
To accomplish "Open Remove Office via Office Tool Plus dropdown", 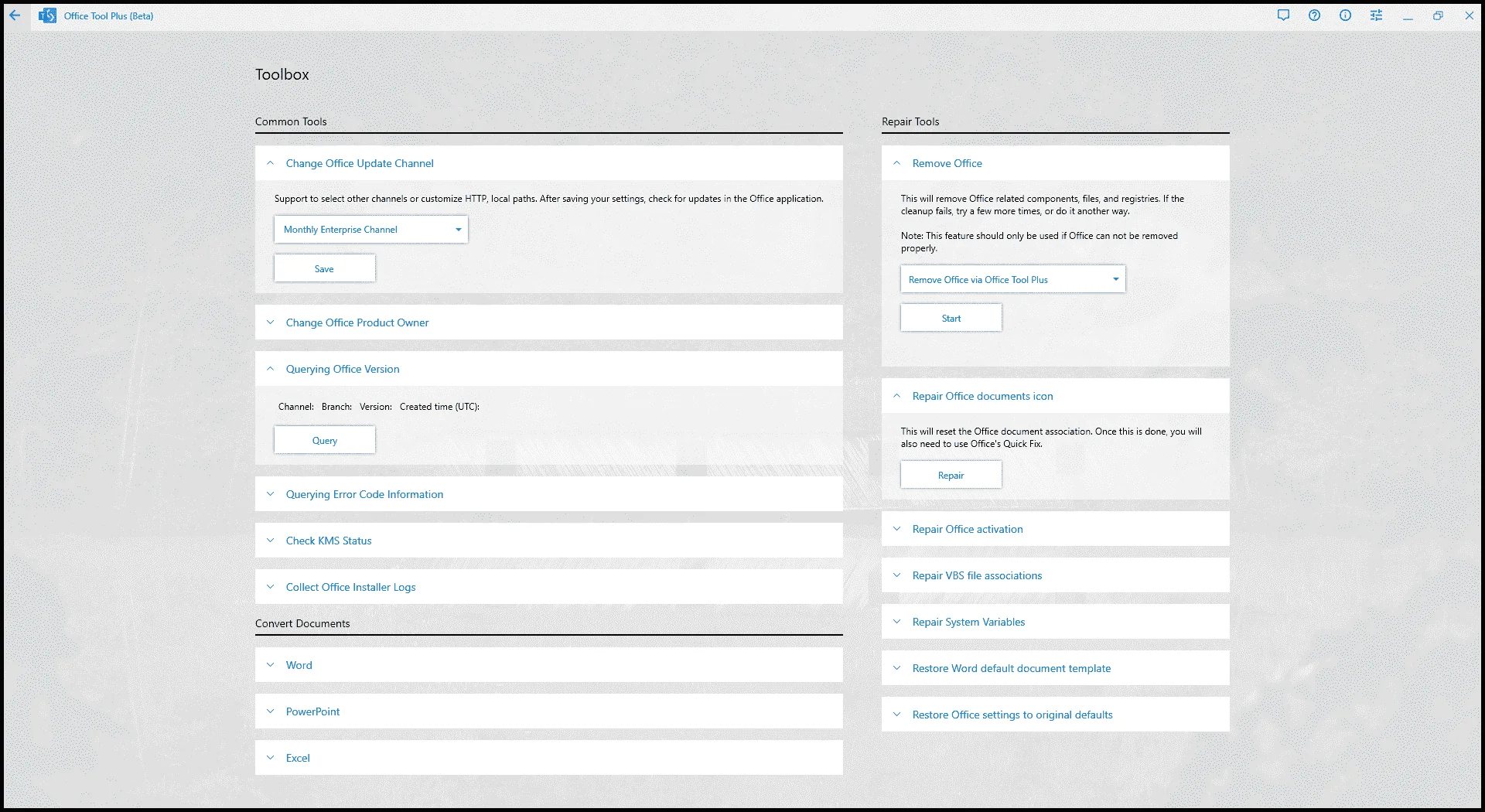I will click(1013, 279).
